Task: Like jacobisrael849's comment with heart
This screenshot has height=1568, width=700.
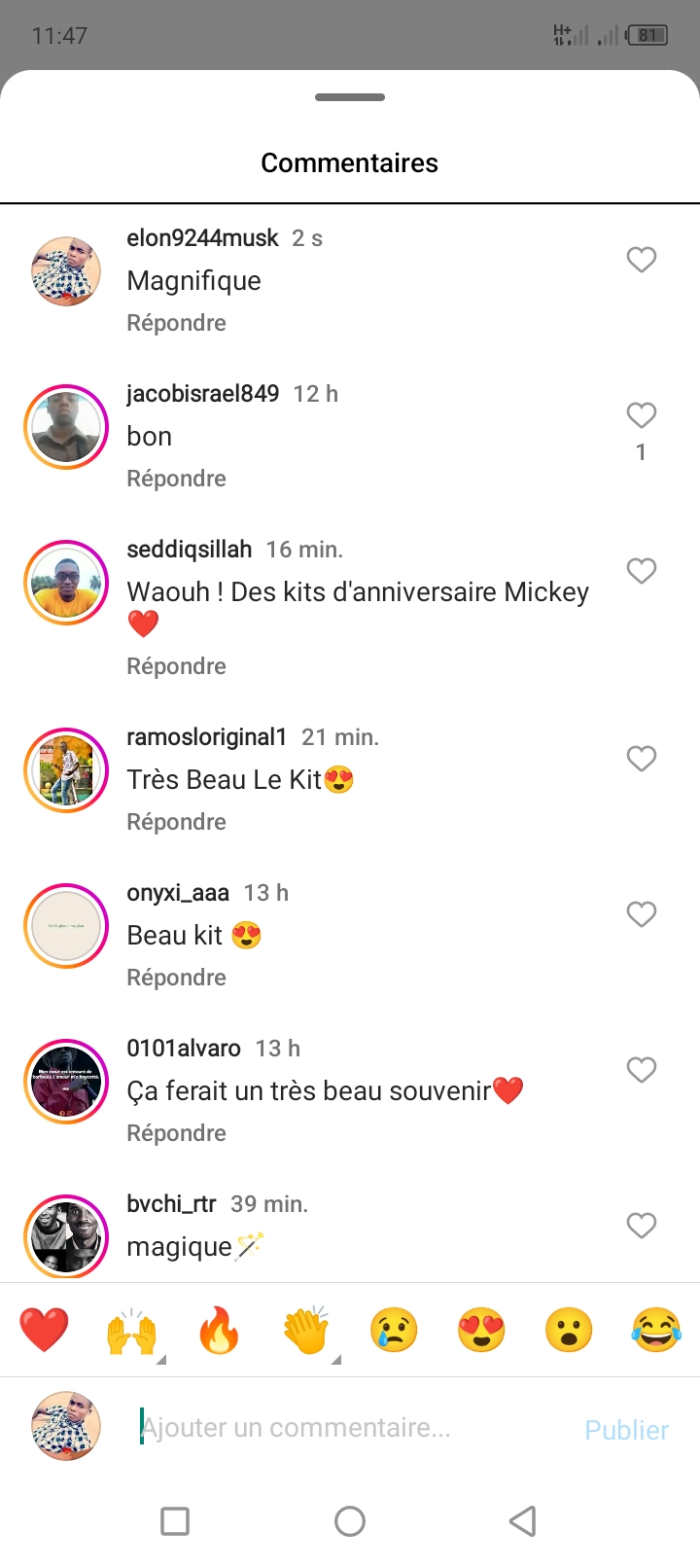Action: coord(641,415)
